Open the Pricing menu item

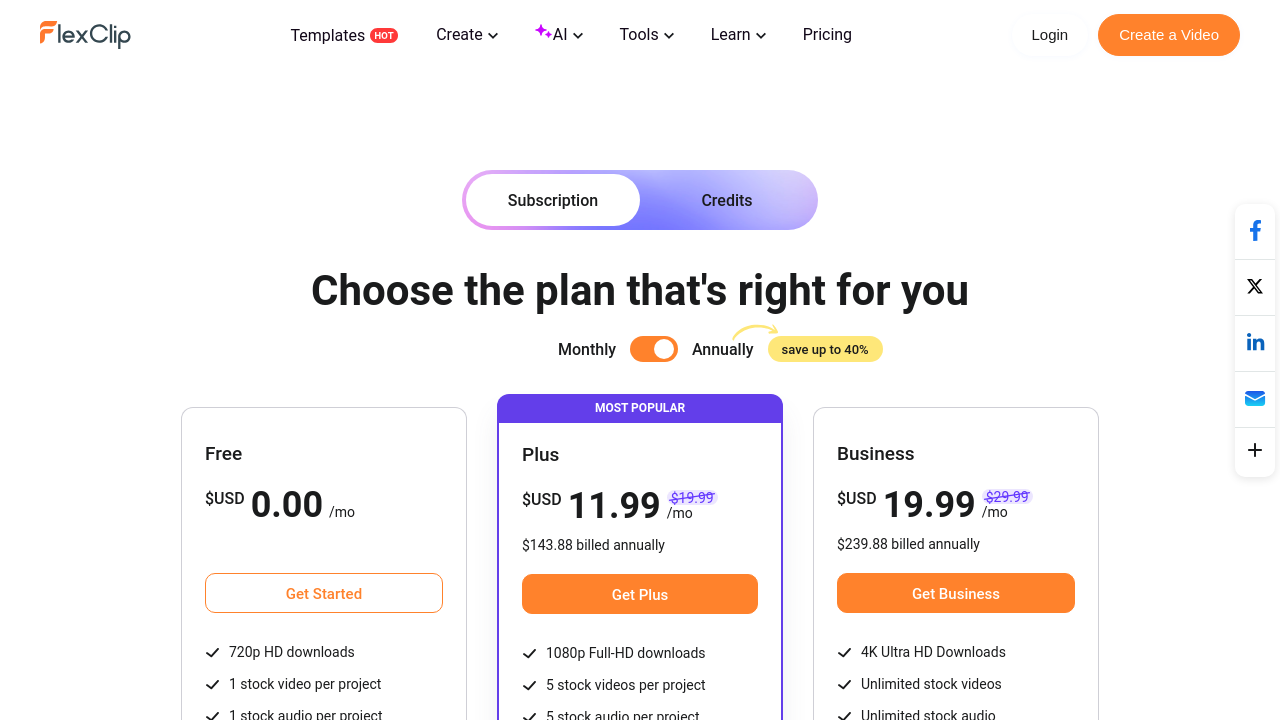point(827,35)
